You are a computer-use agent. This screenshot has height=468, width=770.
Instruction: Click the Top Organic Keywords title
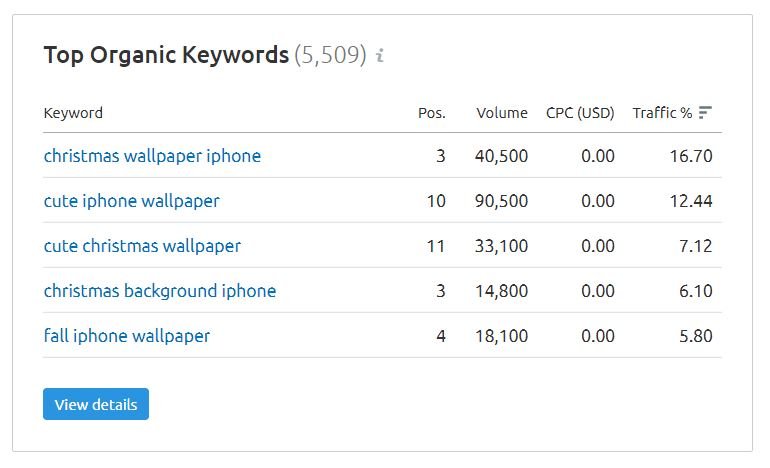(166, 55)
